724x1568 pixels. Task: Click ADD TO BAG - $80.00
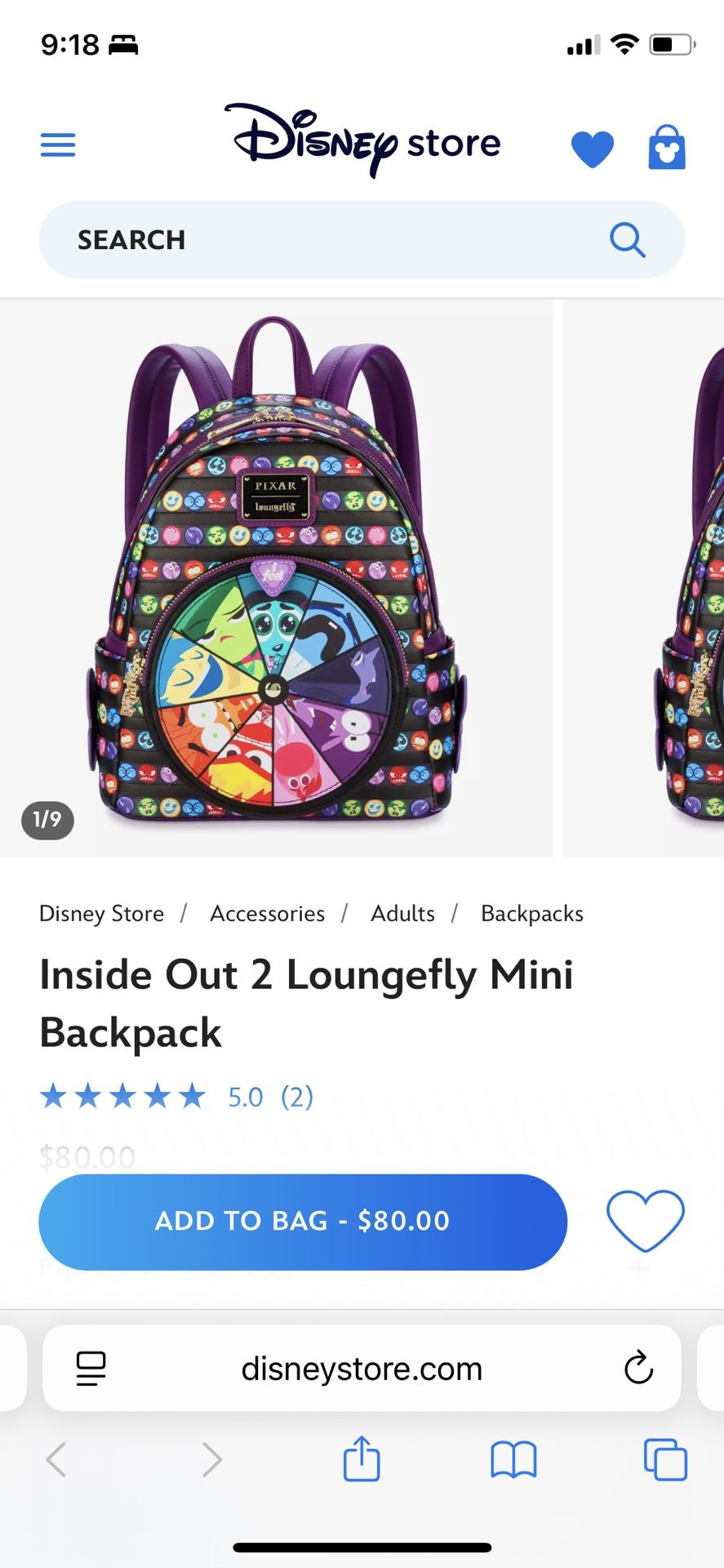click(x=303, y=1222)
